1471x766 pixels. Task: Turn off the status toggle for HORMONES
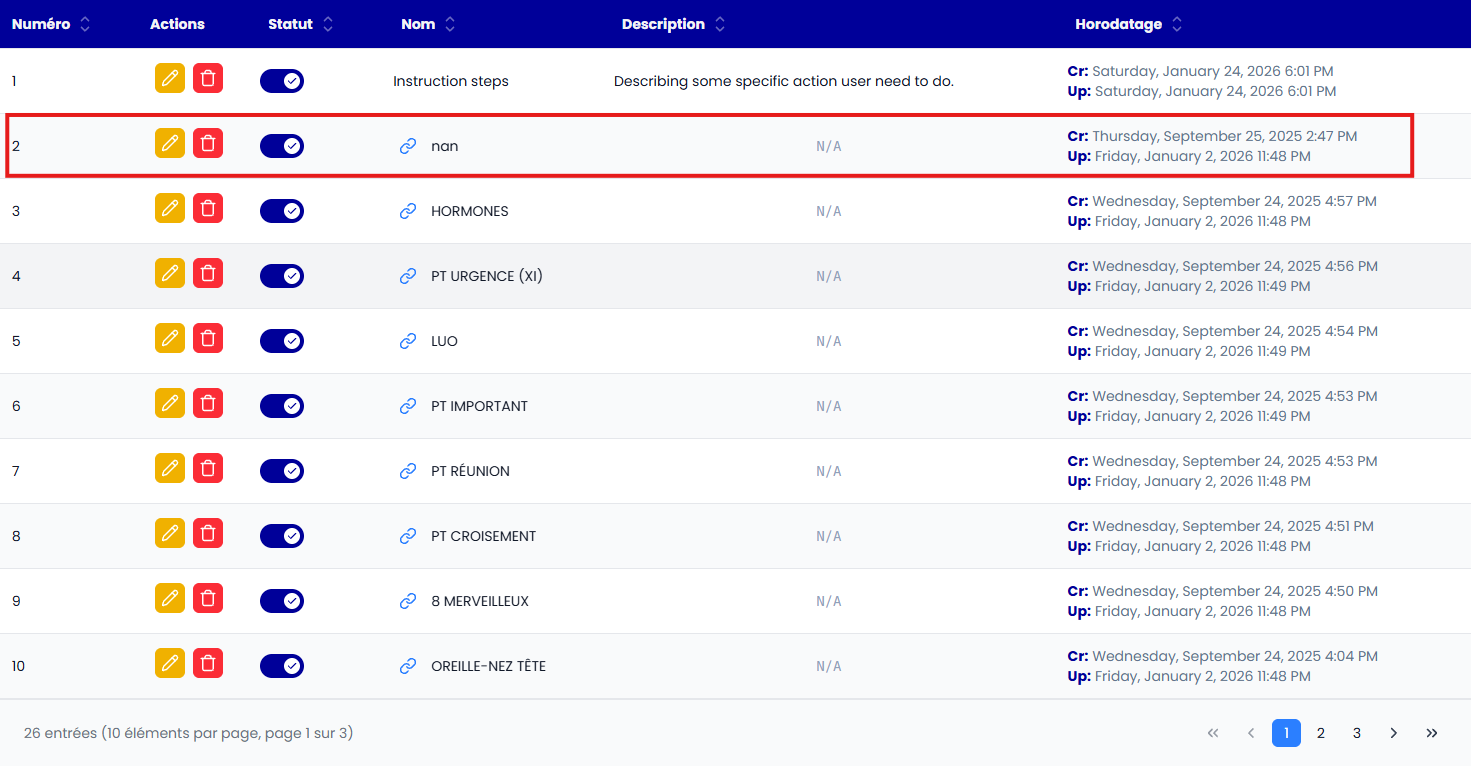282,210
